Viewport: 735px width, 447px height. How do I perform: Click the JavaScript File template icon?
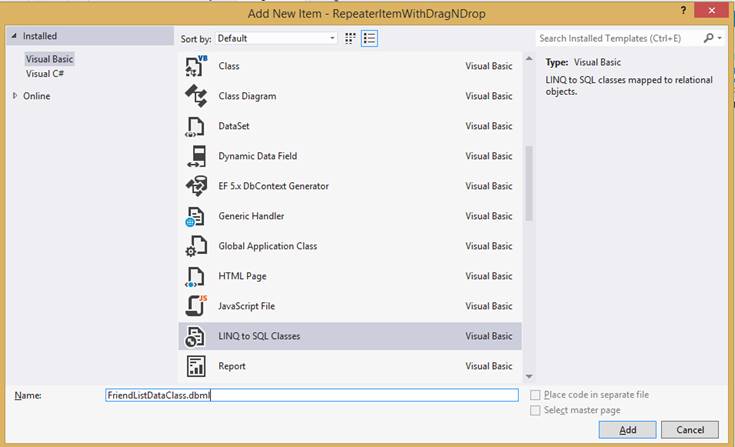point(196,306)
